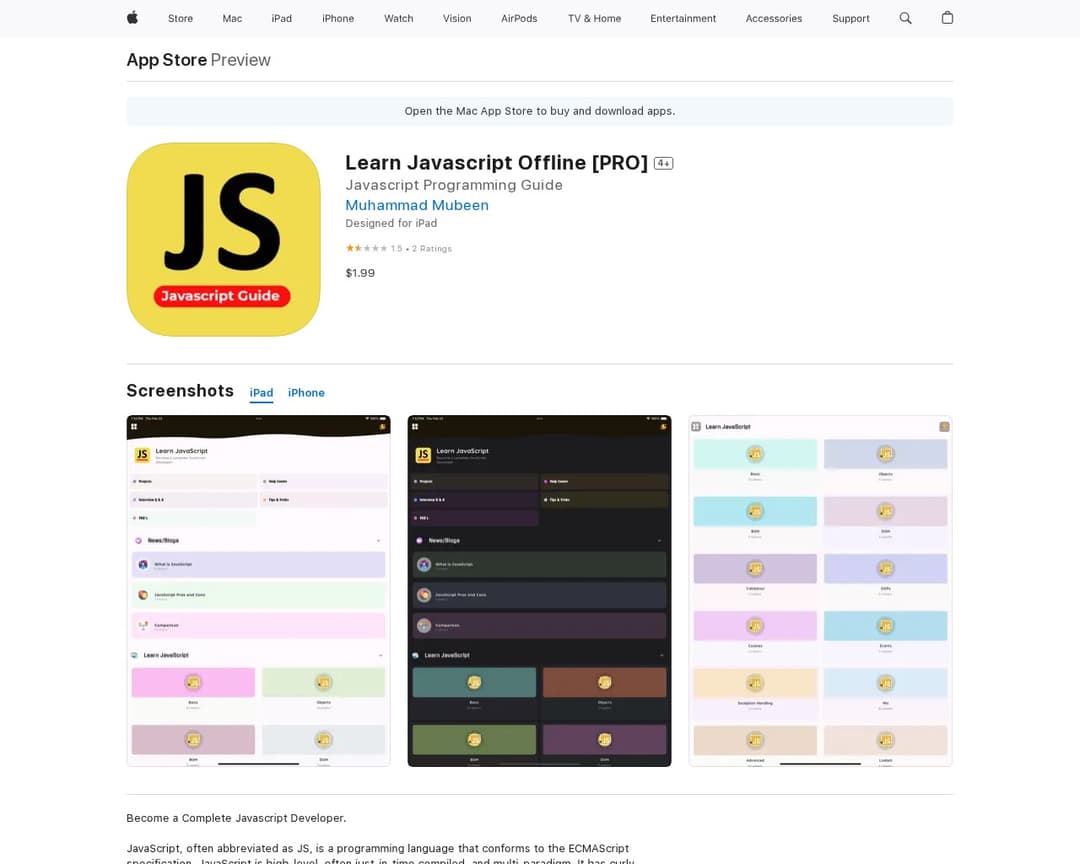Click the star rating icons
The image size is (1080, 864).
[366, 248]
